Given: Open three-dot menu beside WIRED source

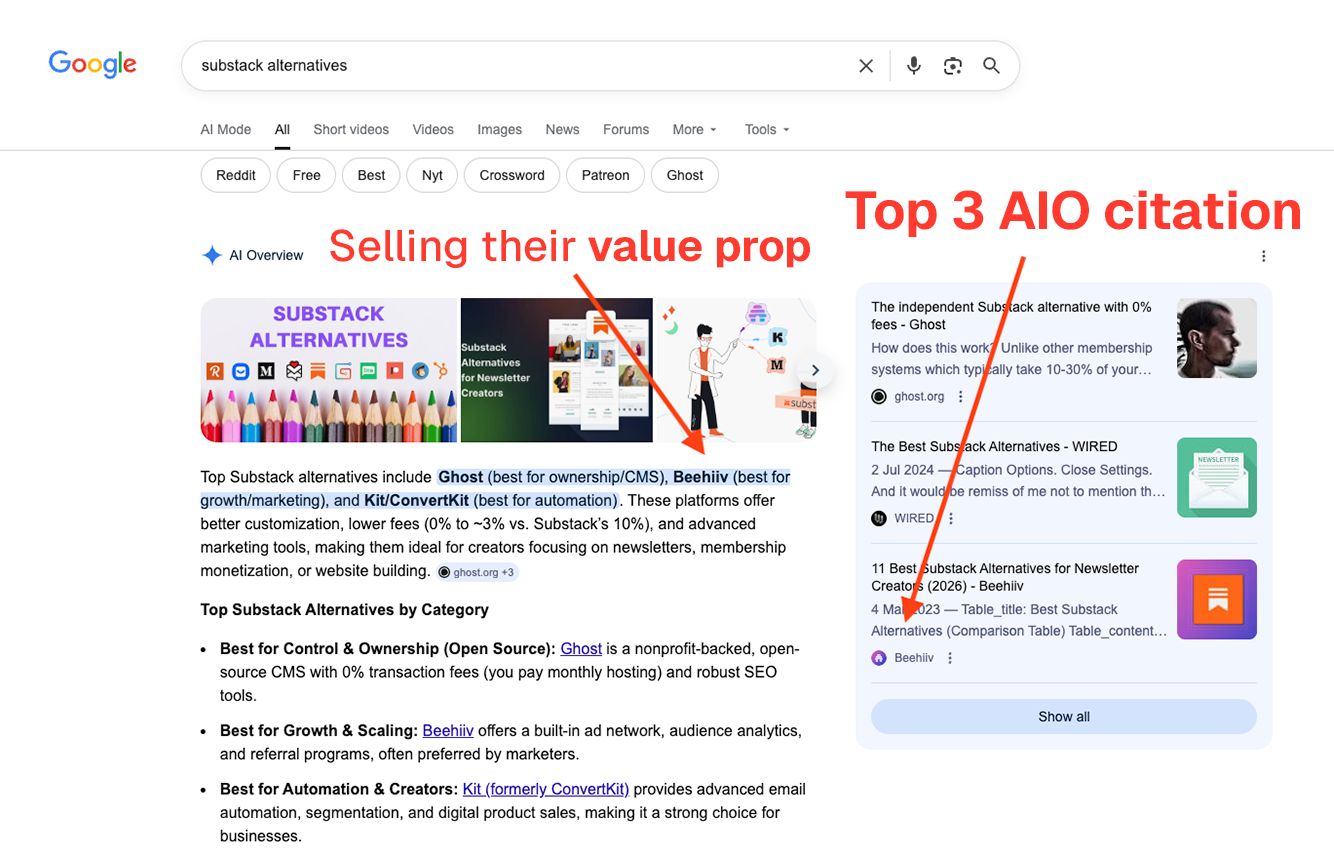Looking at the screenshot, I should [951, 519].
